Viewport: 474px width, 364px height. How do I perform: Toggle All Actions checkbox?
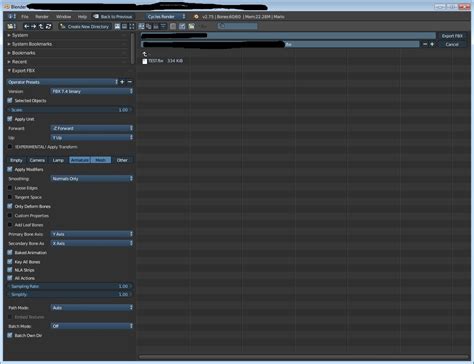pos(10,278)
